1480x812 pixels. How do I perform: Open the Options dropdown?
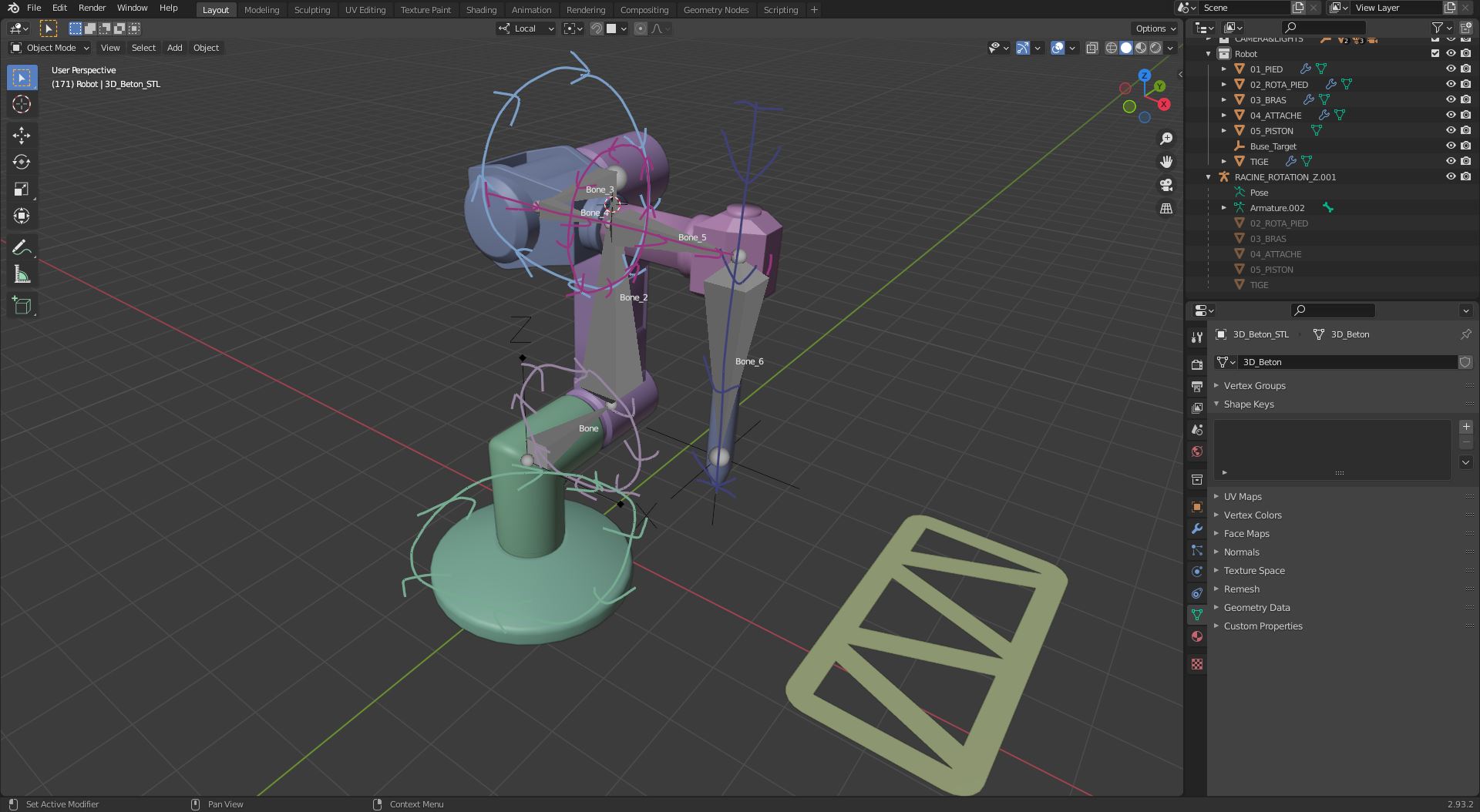click(1155, 29)
